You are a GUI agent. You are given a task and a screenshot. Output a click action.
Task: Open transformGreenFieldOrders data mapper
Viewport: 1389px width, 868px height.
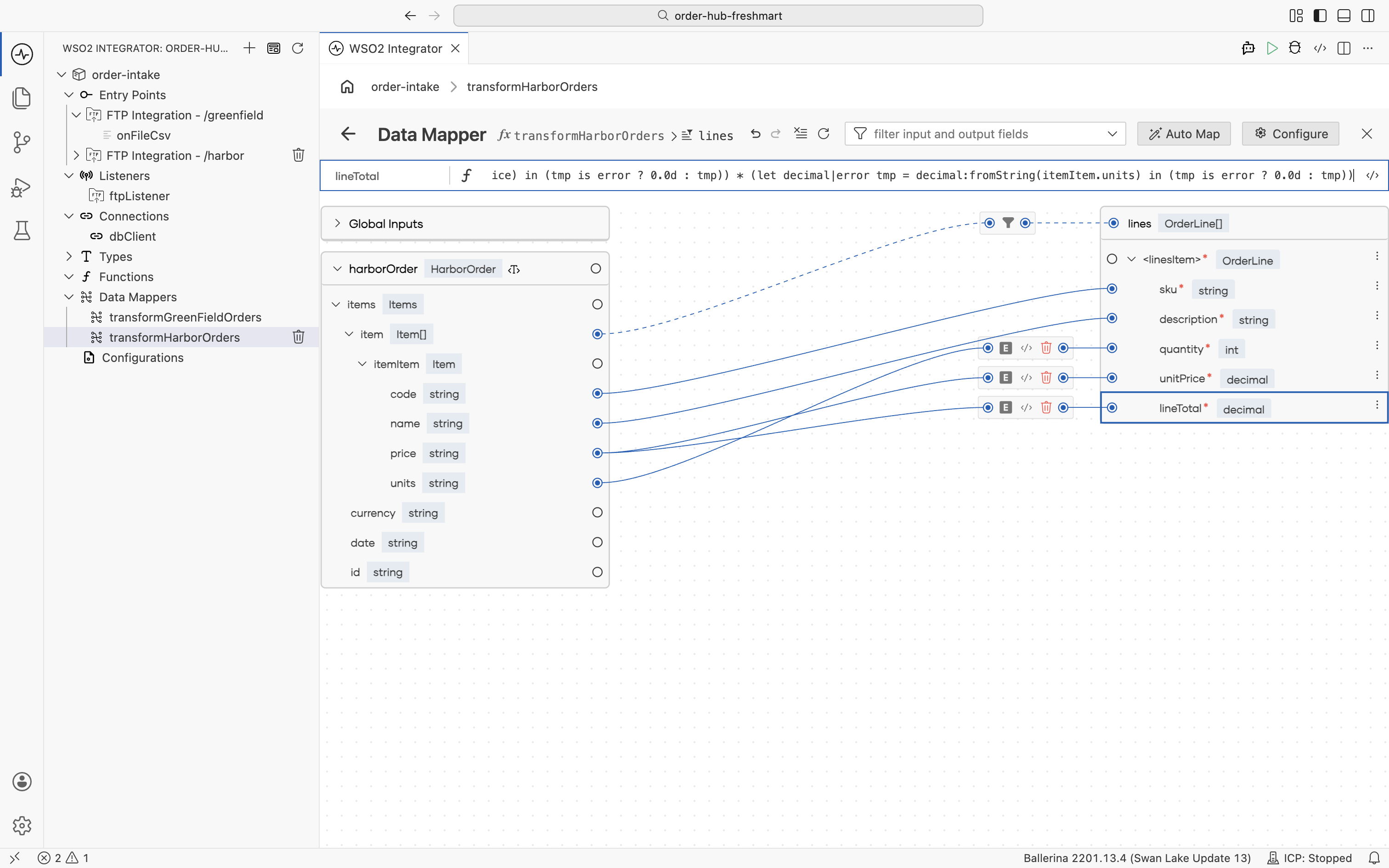(185, 317)
